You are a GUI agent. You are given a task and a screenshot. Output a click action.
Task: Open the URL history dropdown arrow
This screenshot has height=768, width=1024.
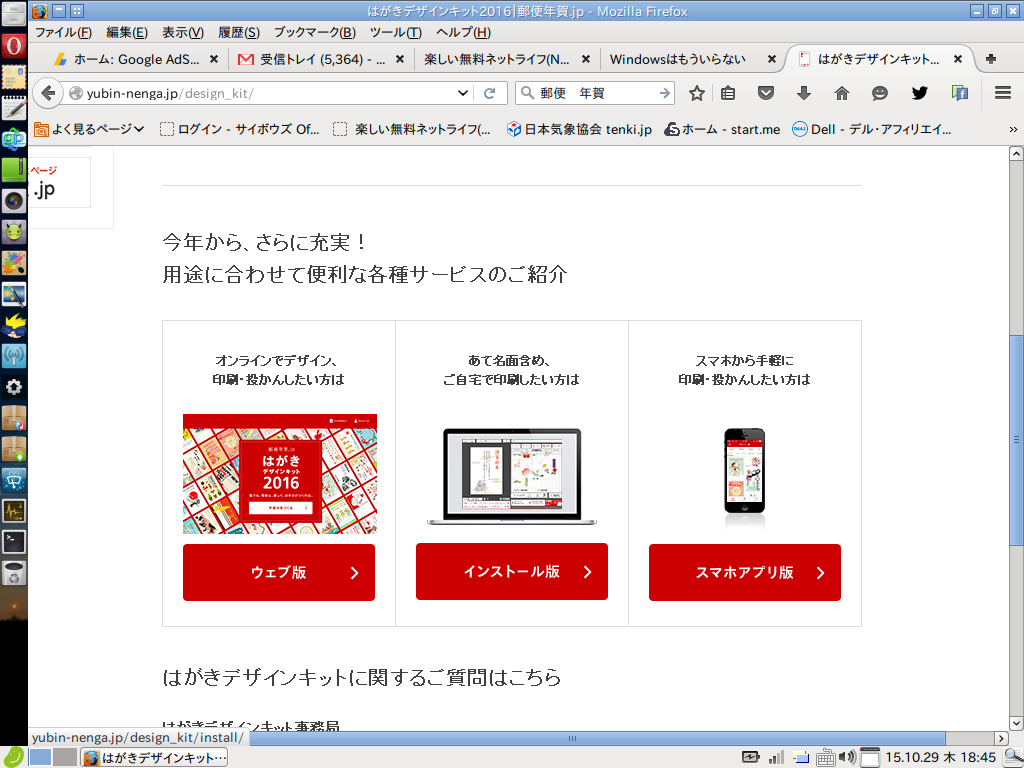coord(463,93)
